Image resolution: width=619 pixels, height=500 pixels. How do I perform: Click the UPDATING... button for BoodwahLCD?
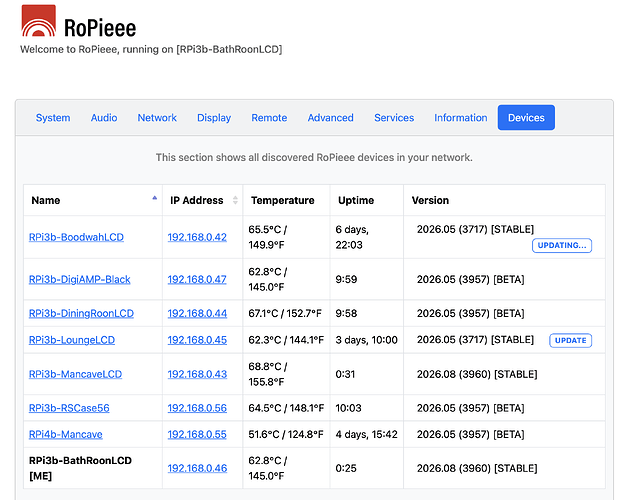(x=562, y=245)
